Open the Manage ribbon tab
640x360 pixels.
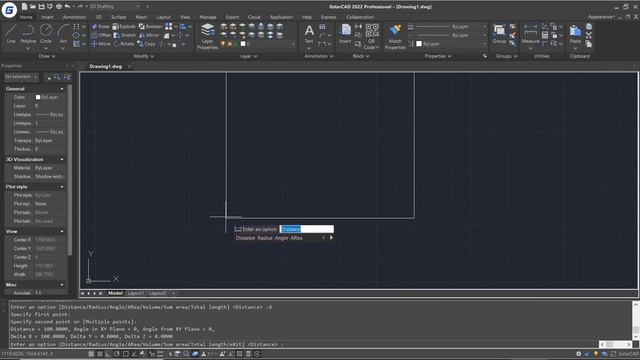click(208, 17)
